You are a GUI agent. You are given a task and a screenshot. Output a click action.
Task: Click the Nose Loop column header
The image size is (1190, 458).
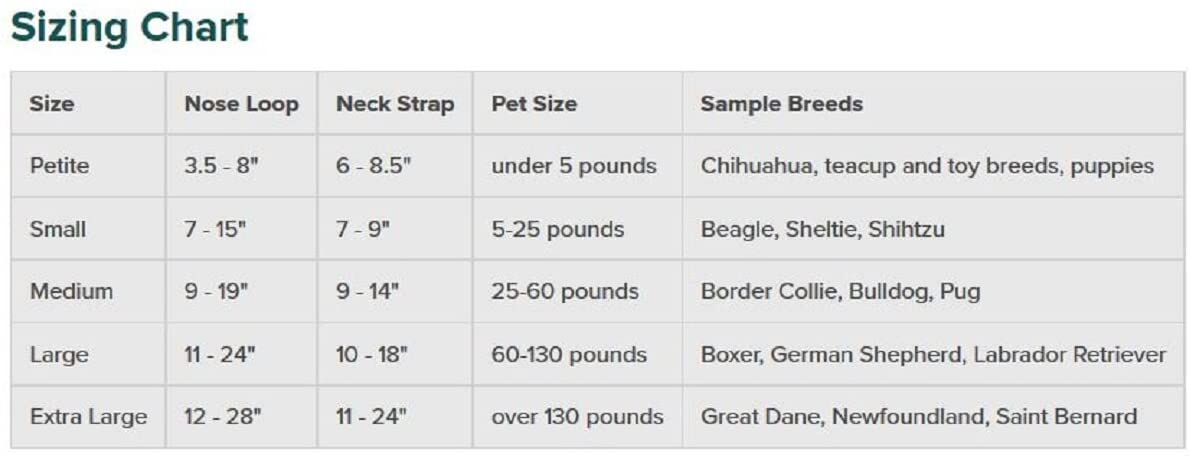point(241,104)
